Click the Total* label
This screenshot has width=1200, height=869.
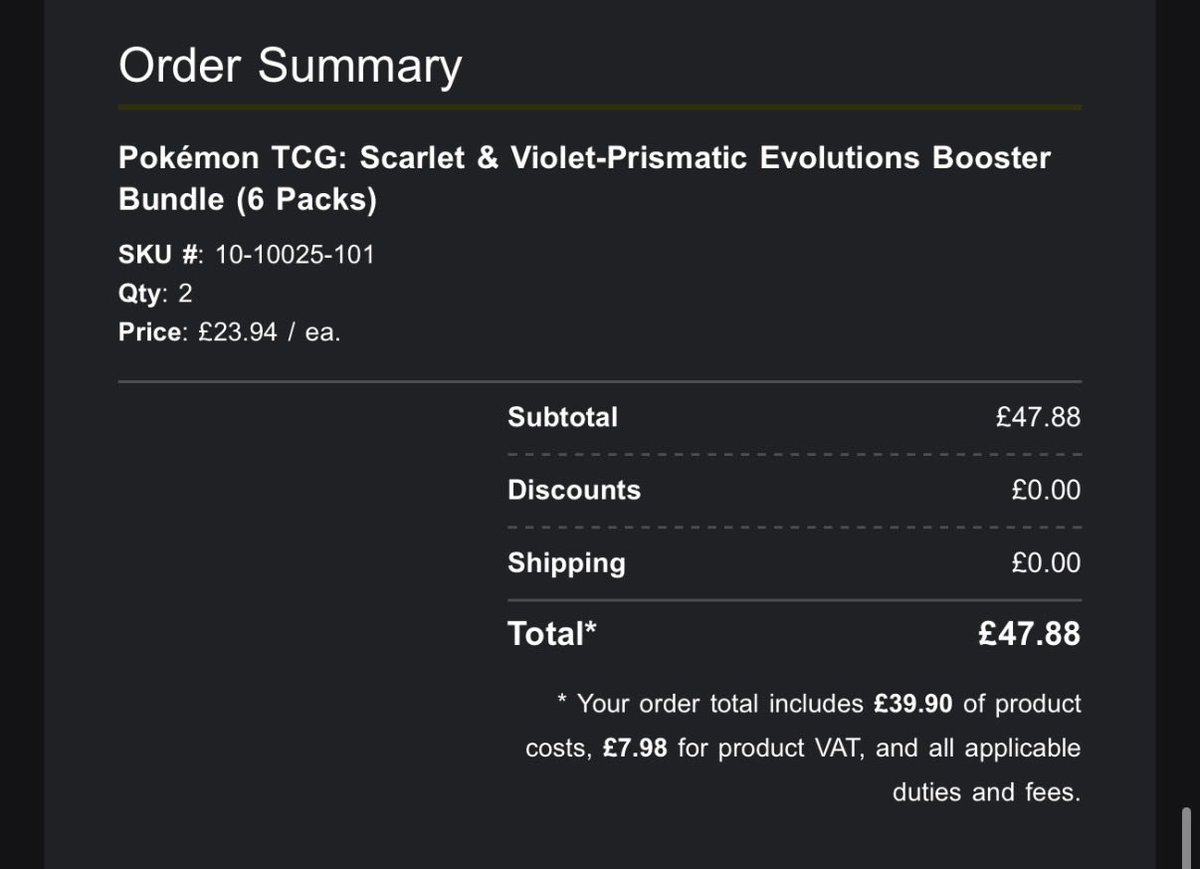coord(552,633)
